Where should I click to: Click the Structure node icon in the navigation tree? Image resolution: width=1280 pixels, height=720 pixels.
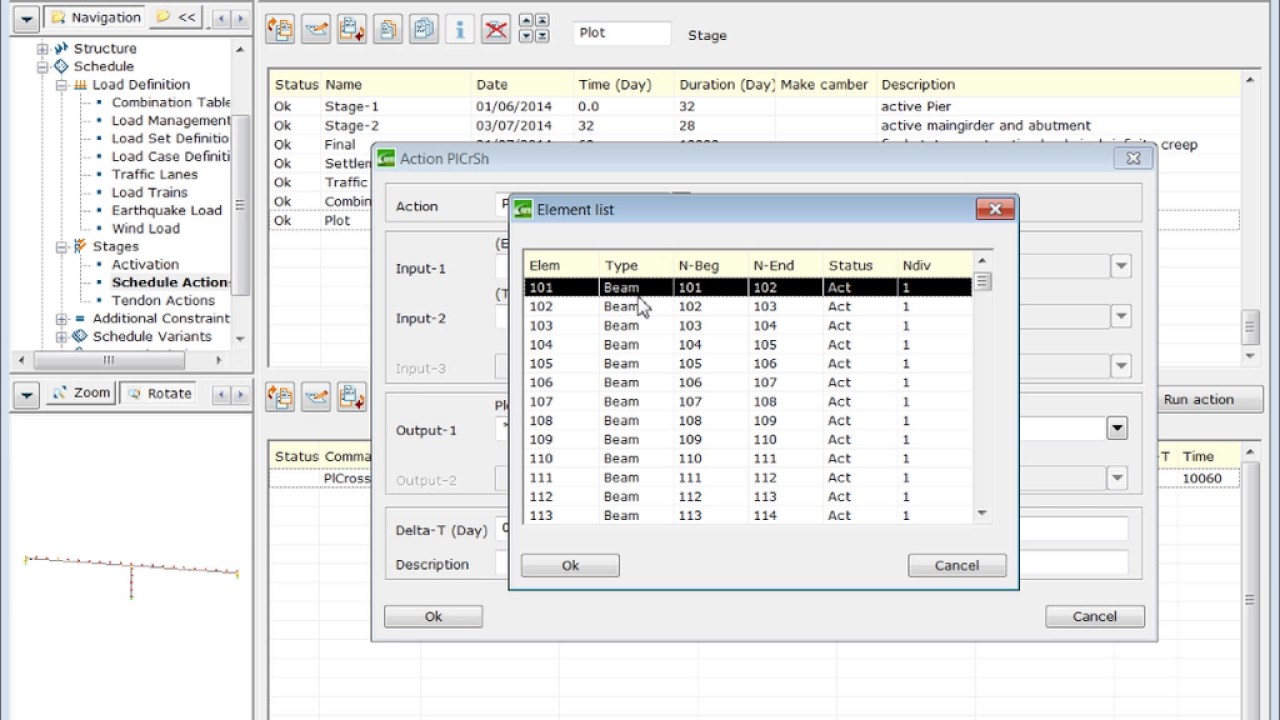pos(61,48)
